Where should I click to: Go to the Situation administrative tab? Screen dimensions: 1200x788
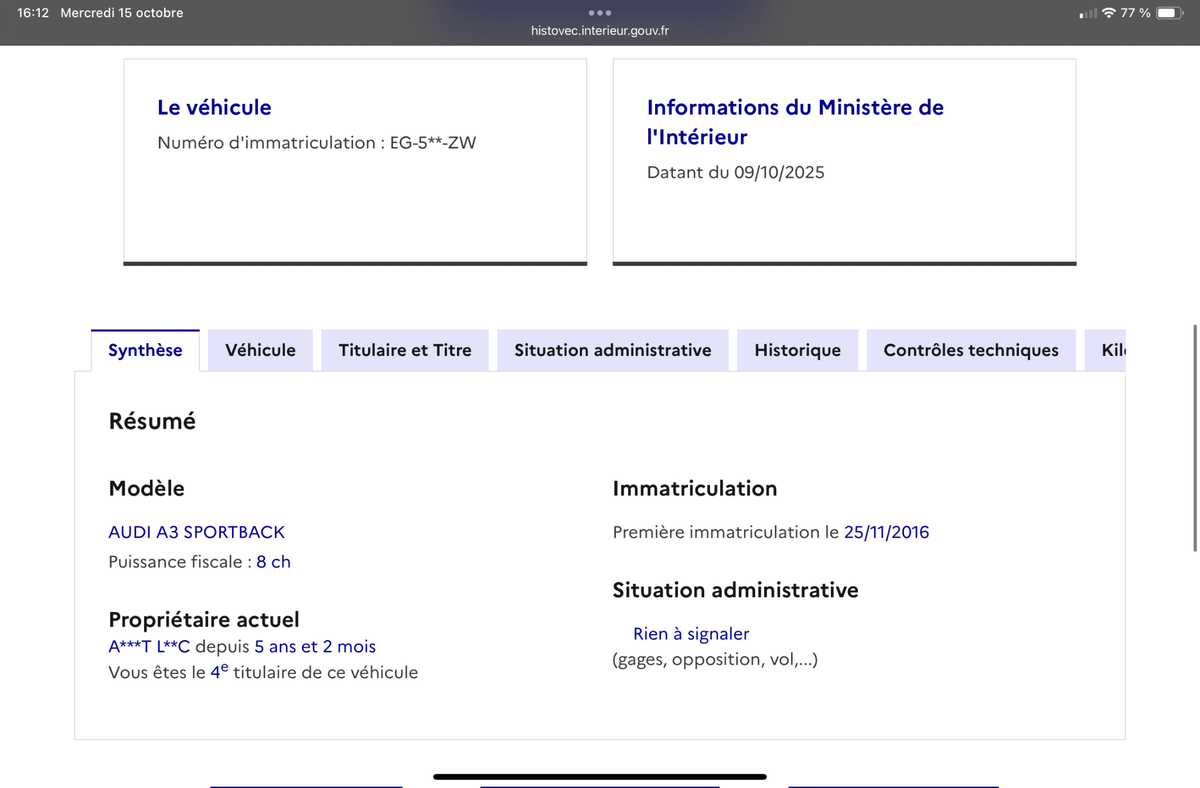612,350
